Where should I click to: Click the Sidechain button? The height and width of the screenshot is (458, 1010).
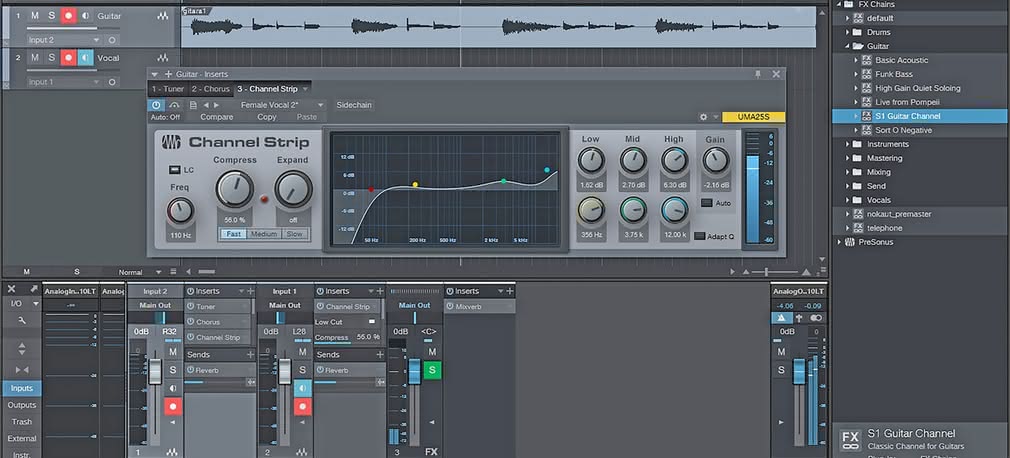coord(354,104)
